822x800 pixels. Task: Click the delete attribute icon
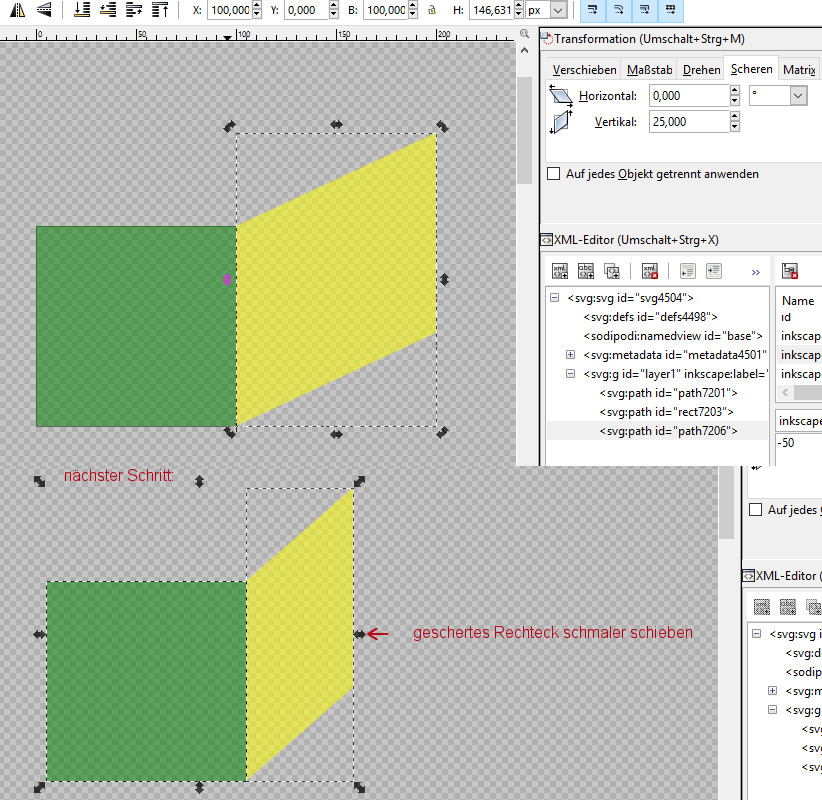(x=790, y=271)
